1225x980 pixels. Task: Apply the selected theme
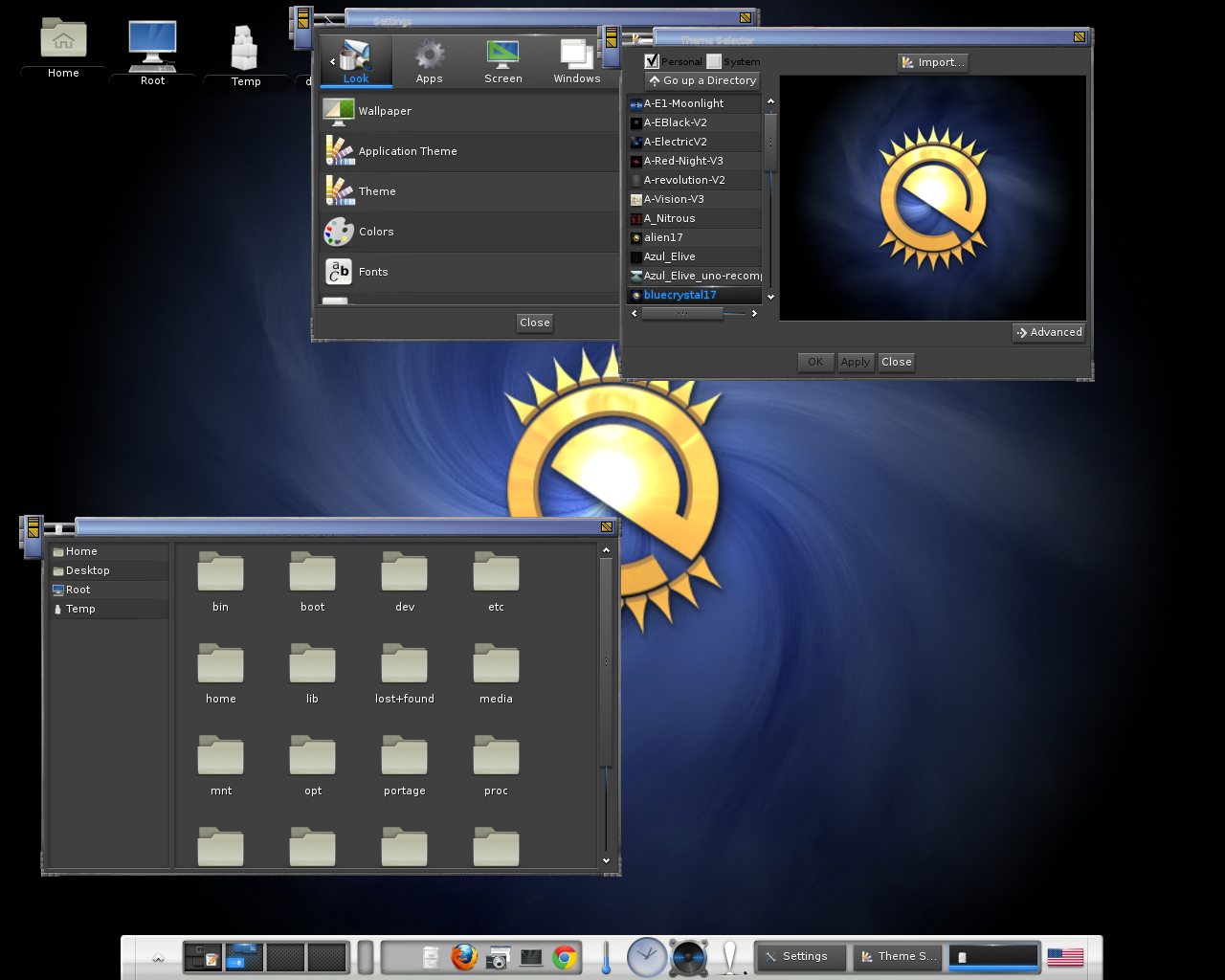[x=856, y=362]
